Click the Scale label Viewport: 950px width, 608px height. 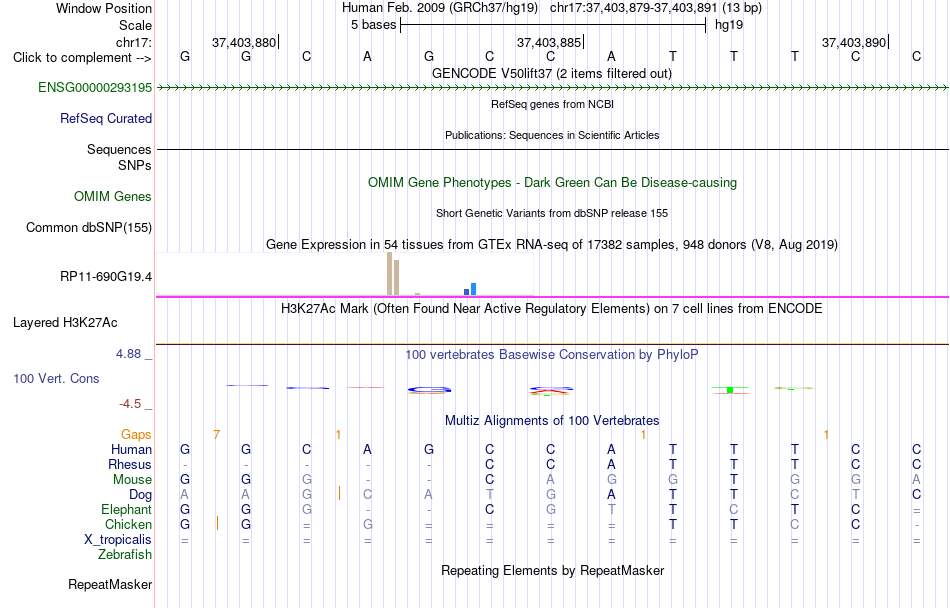click(x=136, y=25)
